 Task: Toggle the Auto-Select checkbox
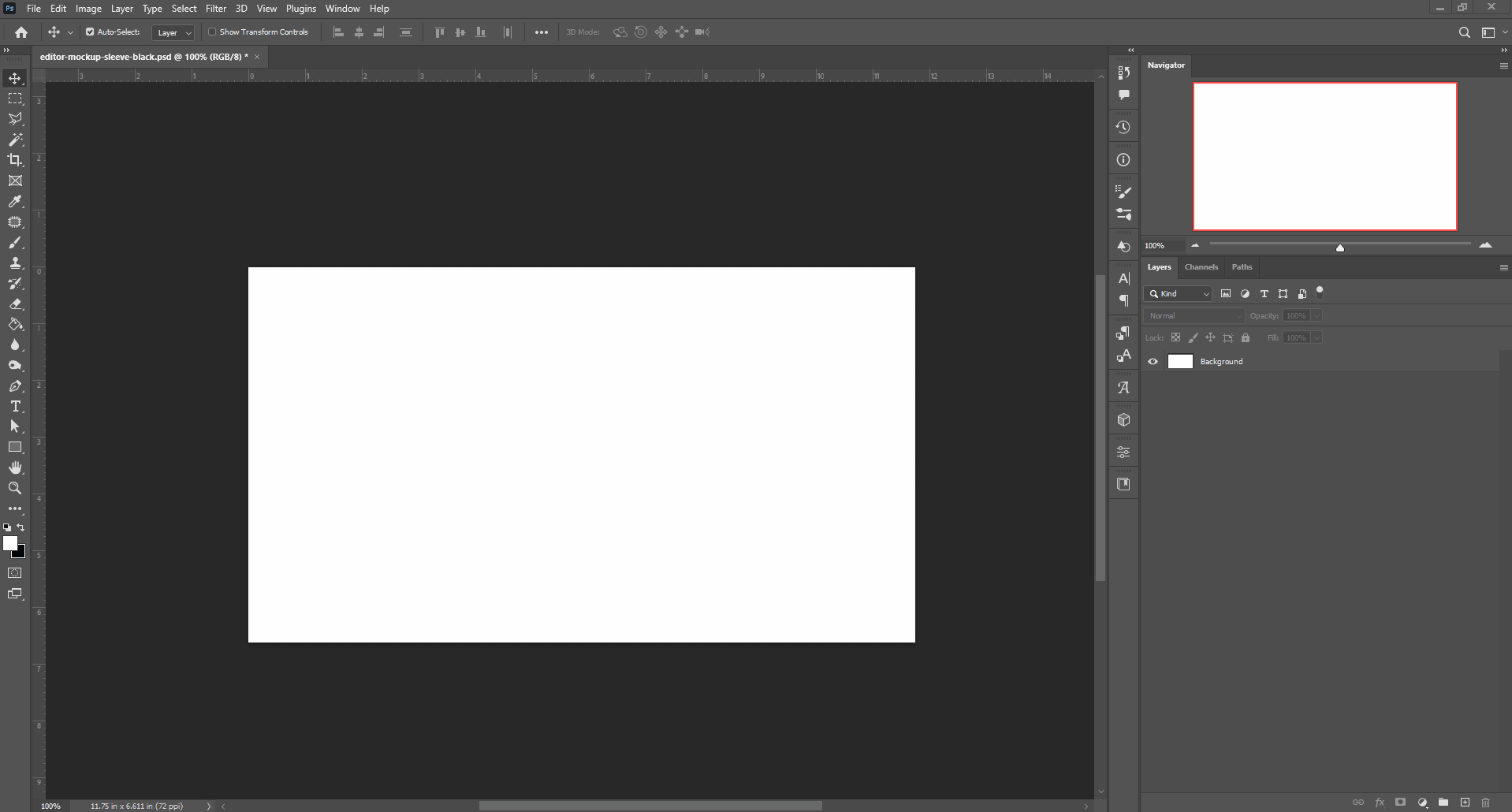[x=89, y=32]
